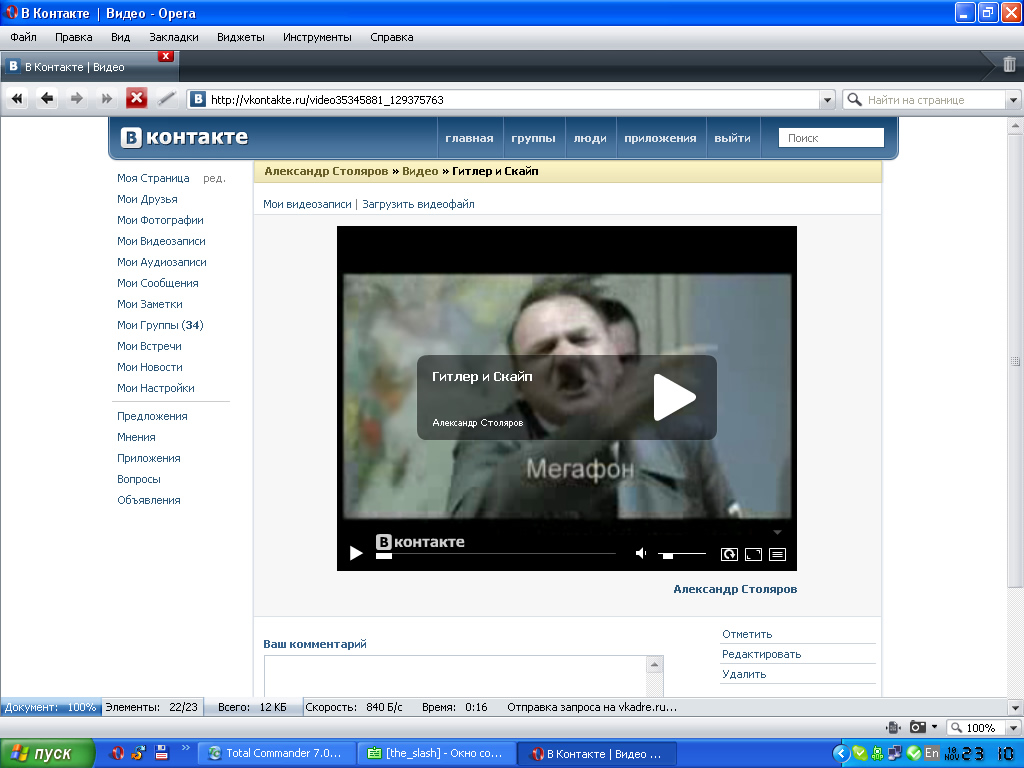Viewport: 1024px width, 768px height.
Task: Go back with the Opera back arrow
Action: (47, 99)
